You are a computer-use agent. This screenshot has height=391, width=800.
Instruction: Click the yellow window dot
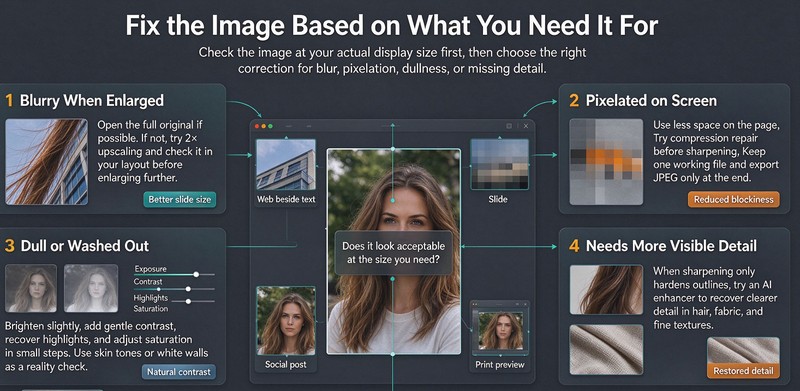coord(264,126)
